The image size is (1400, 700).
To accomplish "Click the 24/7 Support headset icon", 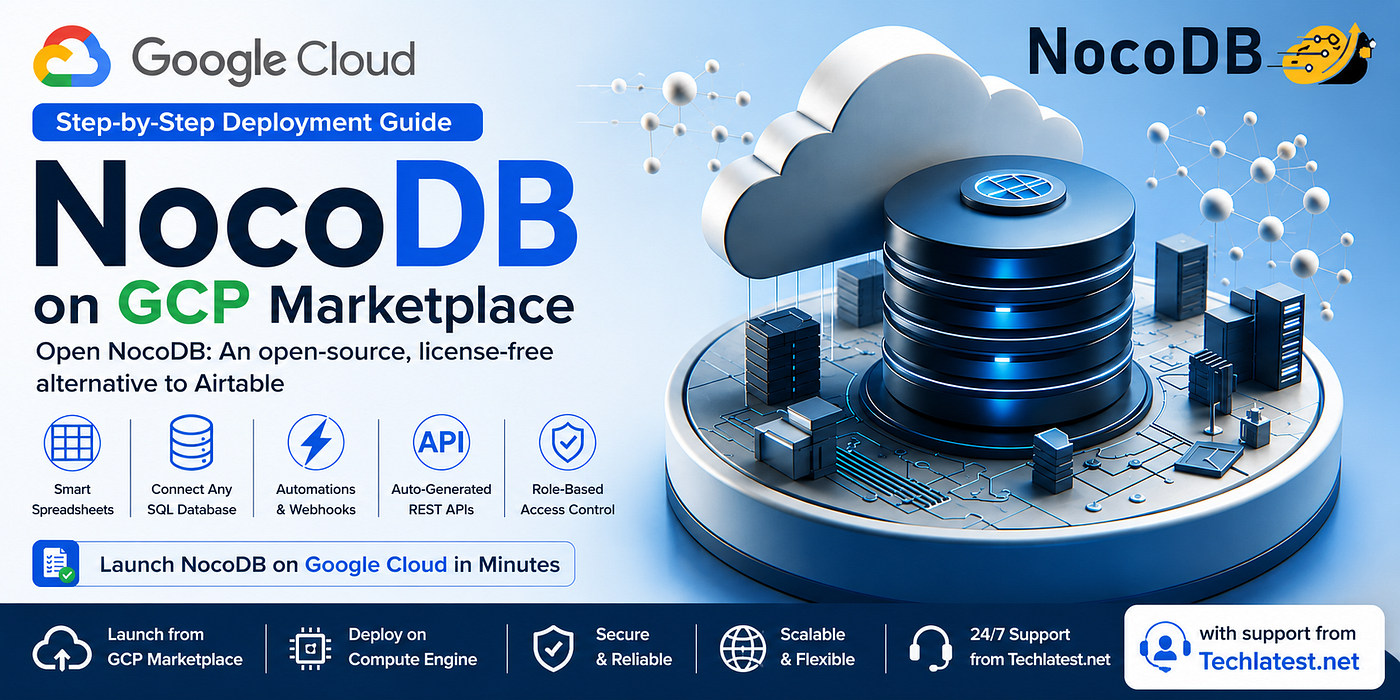I will tap(929, 650).
